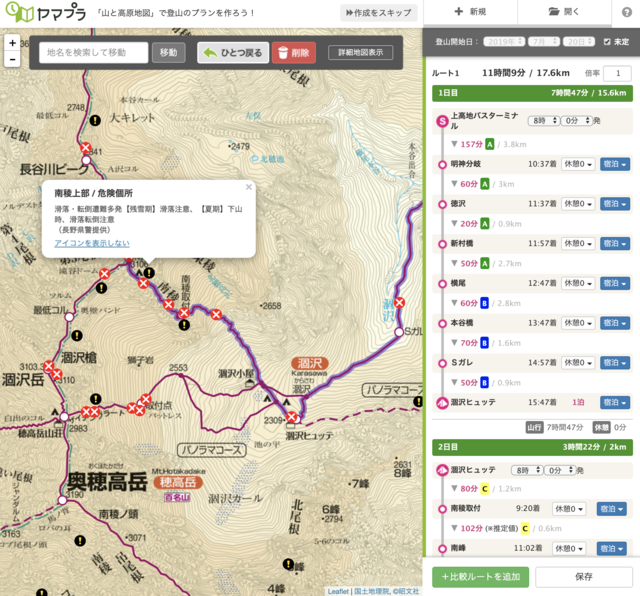Viewport: 640px width, 596px height.
Task: Close the 南稜上部 danger popup
Action: (248, 187)
